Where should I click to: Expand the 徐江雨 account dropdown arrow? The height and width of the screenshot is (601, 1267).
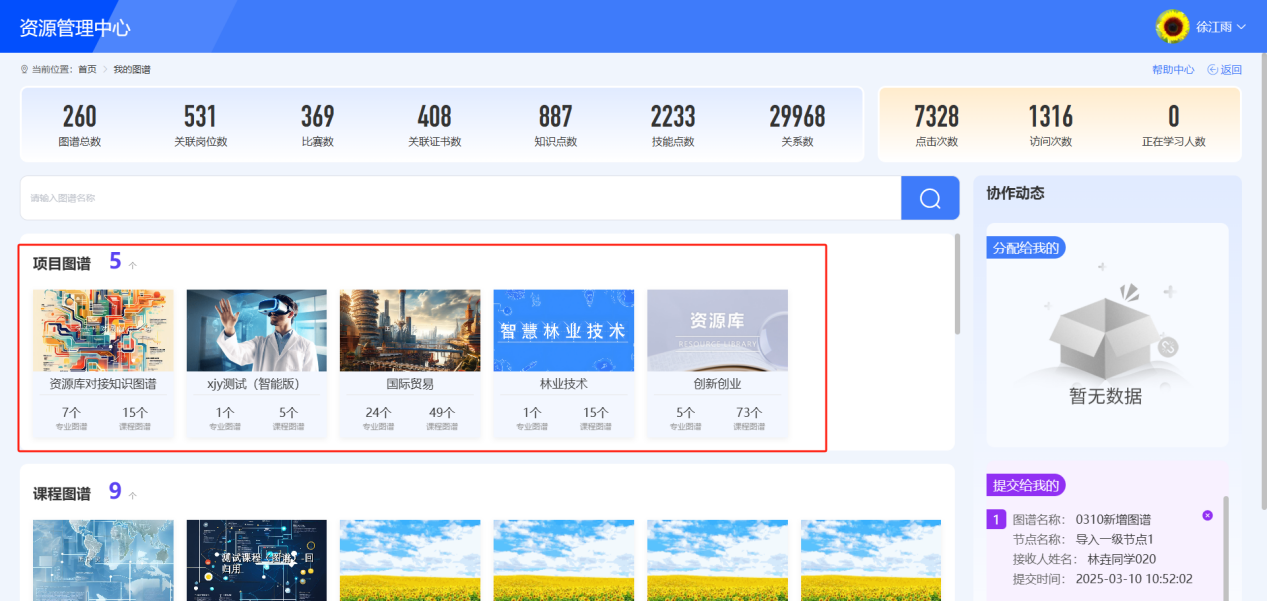(1241, 27)
